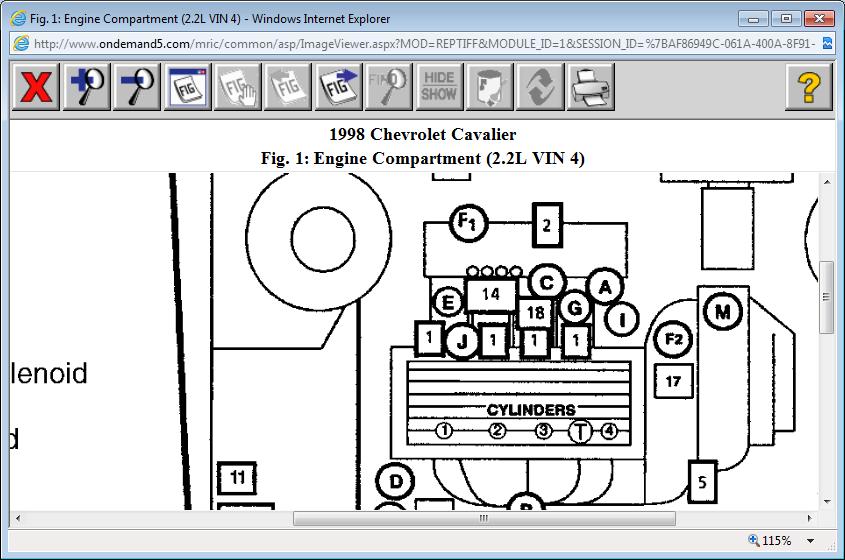Click the FIG hand pan icon
The width and height of the screenshot is (845, 560).
[x=238, y=87]
